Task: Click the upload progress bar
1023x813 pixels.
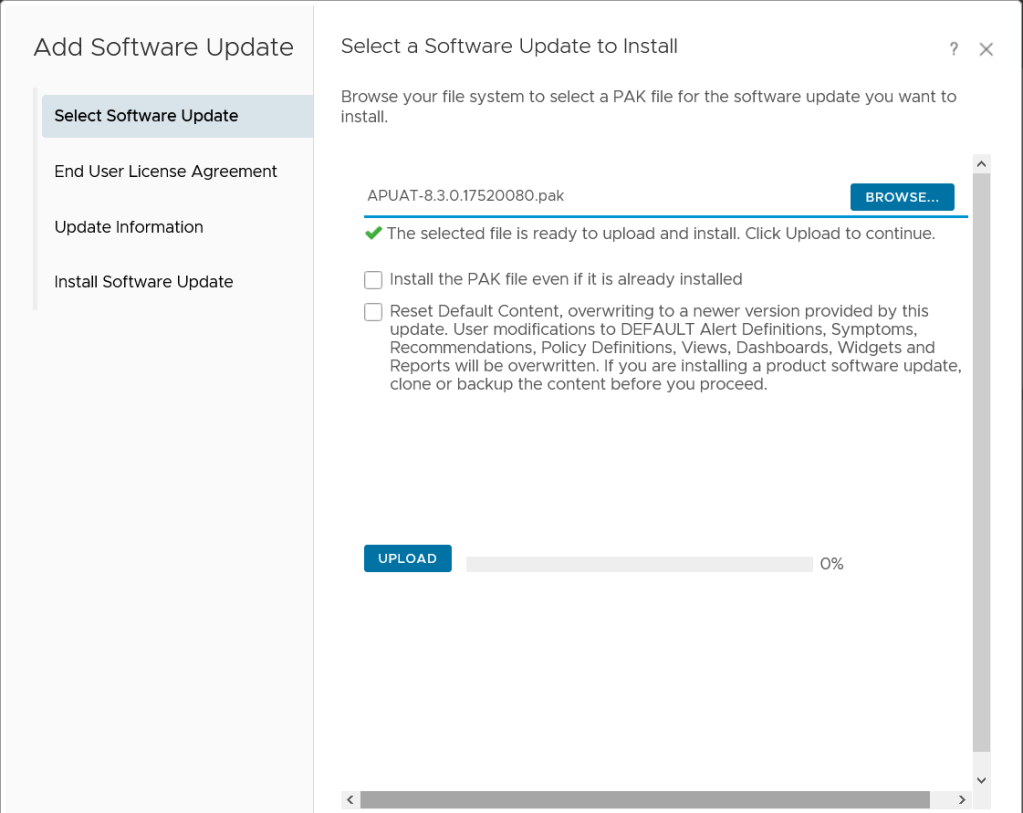Action: [639, 564]
